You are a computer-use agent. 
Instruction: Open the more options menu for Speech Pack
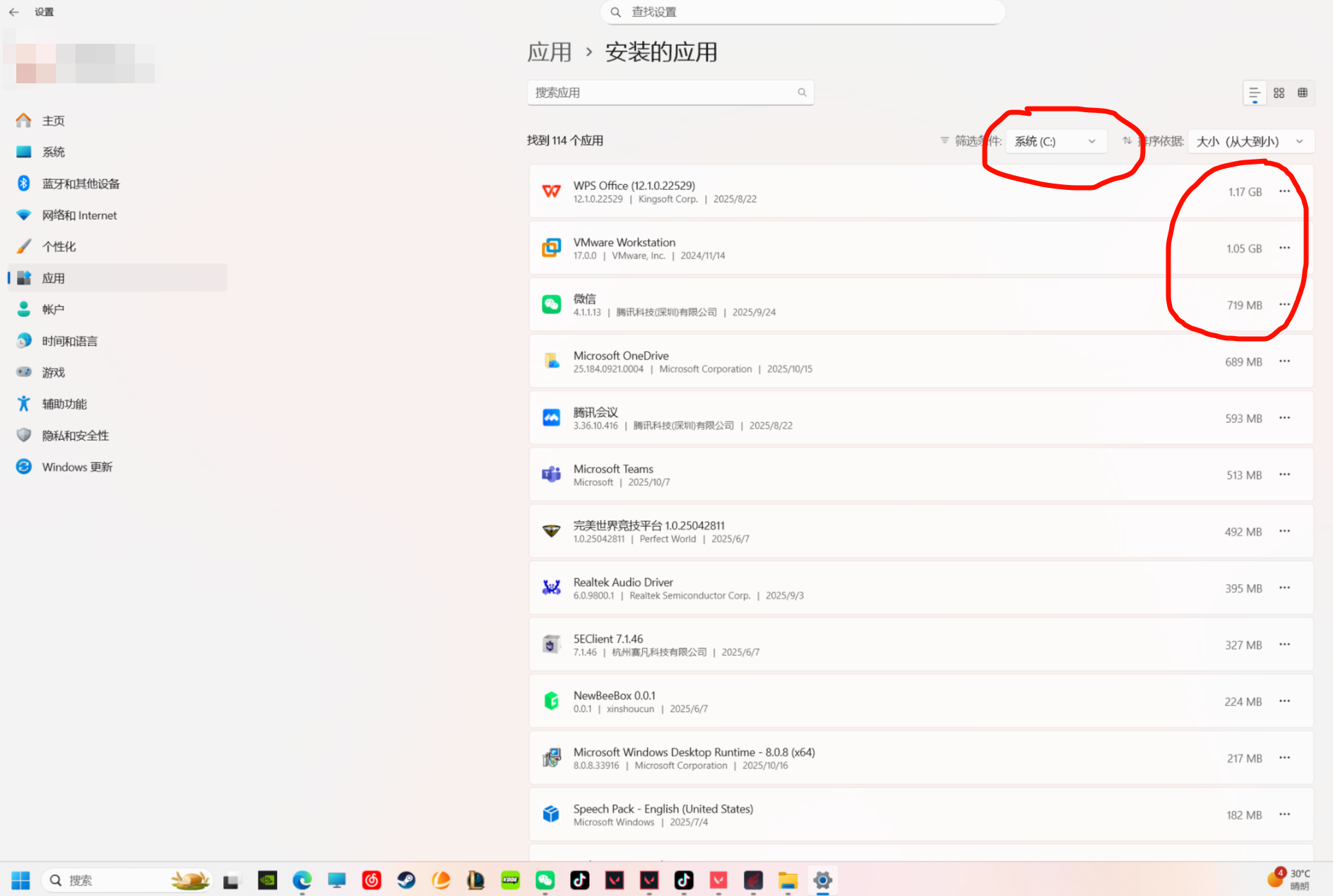[x=1284, y=814]
